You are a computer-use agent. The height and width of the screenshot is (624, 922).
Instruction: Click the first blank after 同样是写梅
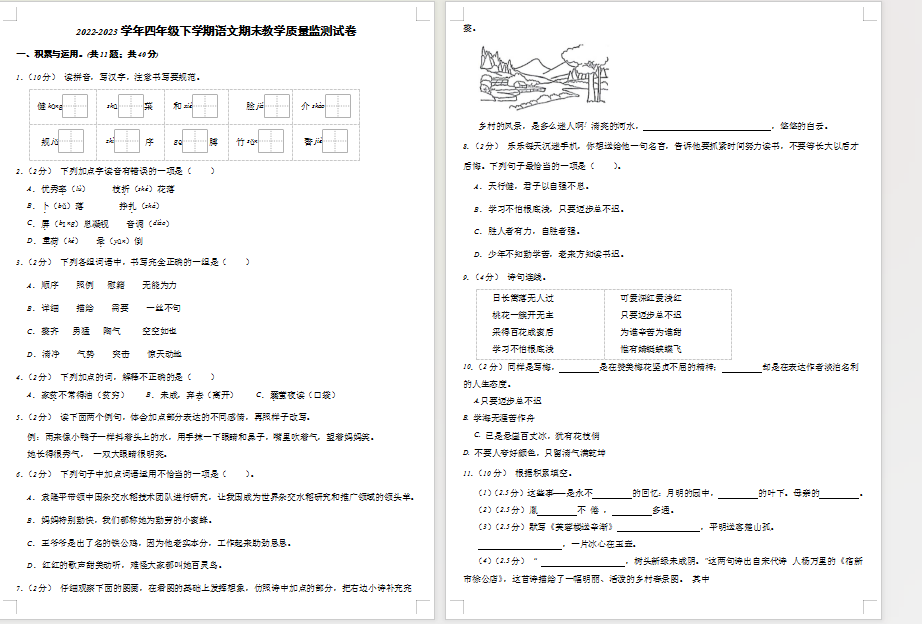coord(579,368)
